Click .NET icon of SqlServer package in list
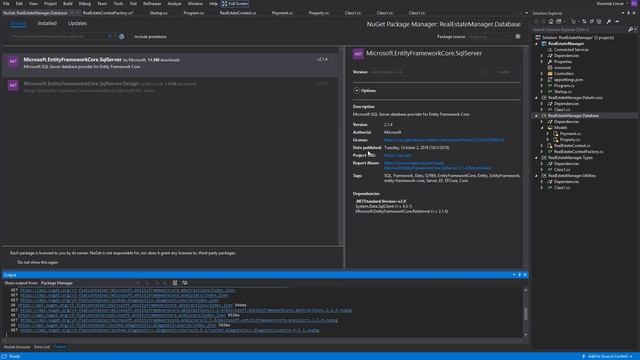The height and width of the screenshot is (360, 640). (13, 62)
